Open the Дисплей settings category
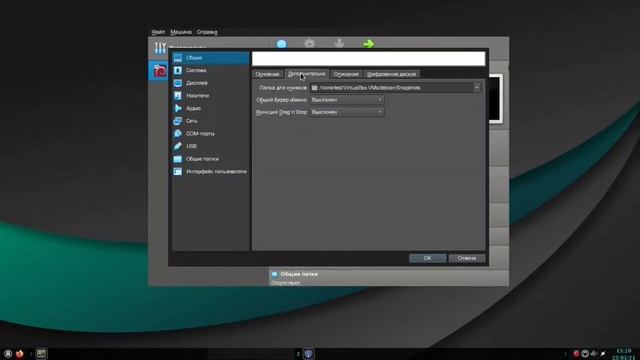Viewport: 640px width, 360px height. [210, 83]
